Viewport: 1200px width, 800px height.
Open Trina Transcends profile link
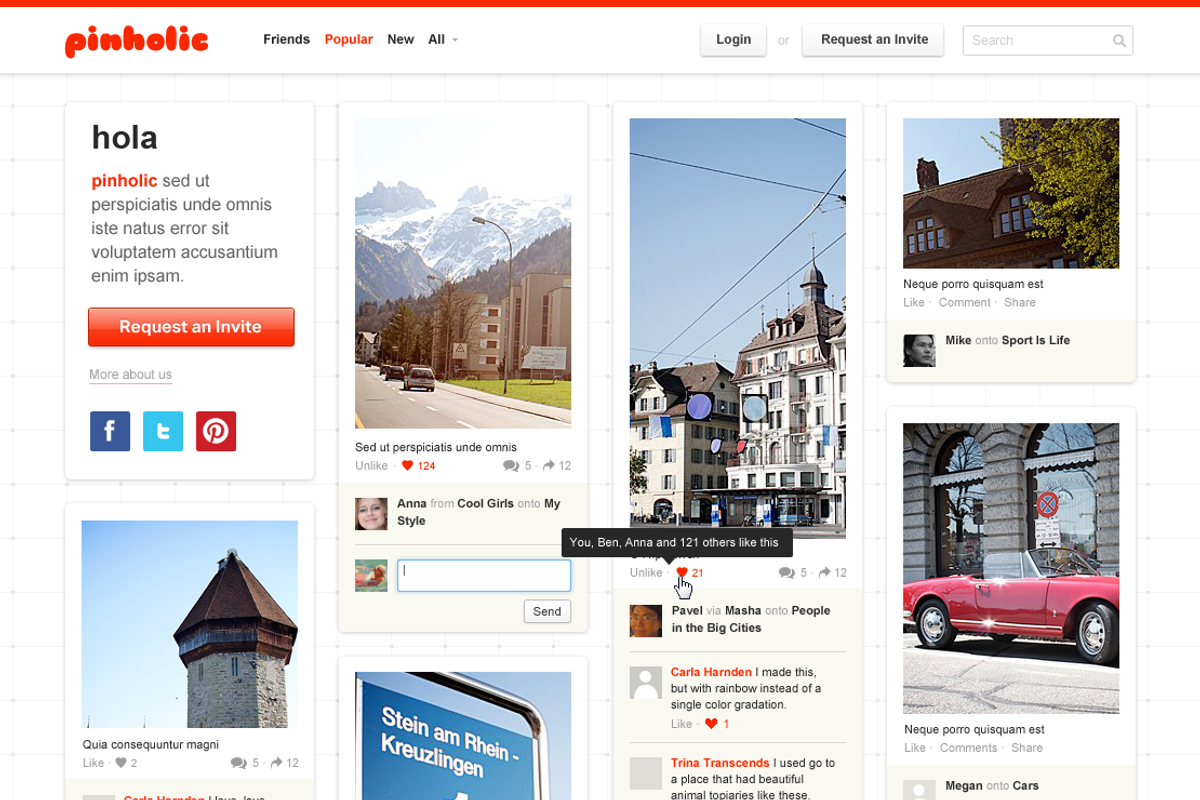pyautogui.click(x=720, y=763)
